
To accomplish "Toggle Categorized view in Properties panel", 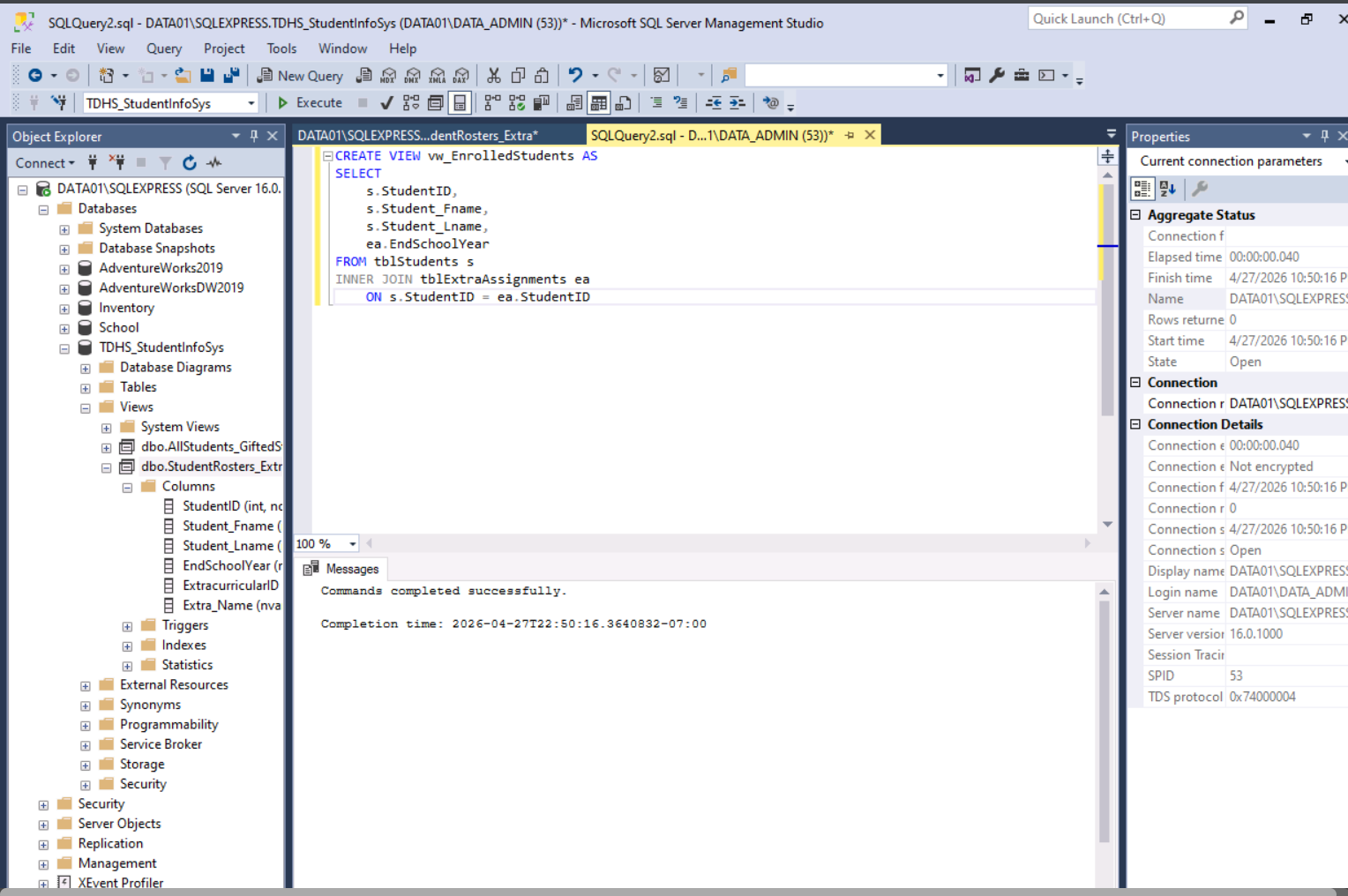I will coord(1142,189).
